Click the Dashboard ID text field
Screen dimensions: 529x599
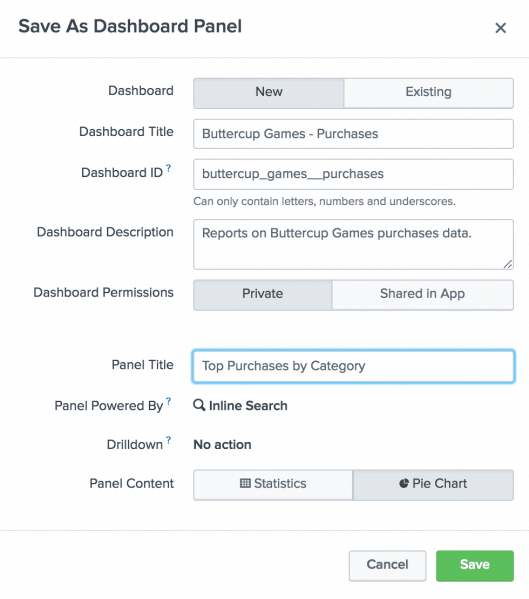tap(353, 174)
